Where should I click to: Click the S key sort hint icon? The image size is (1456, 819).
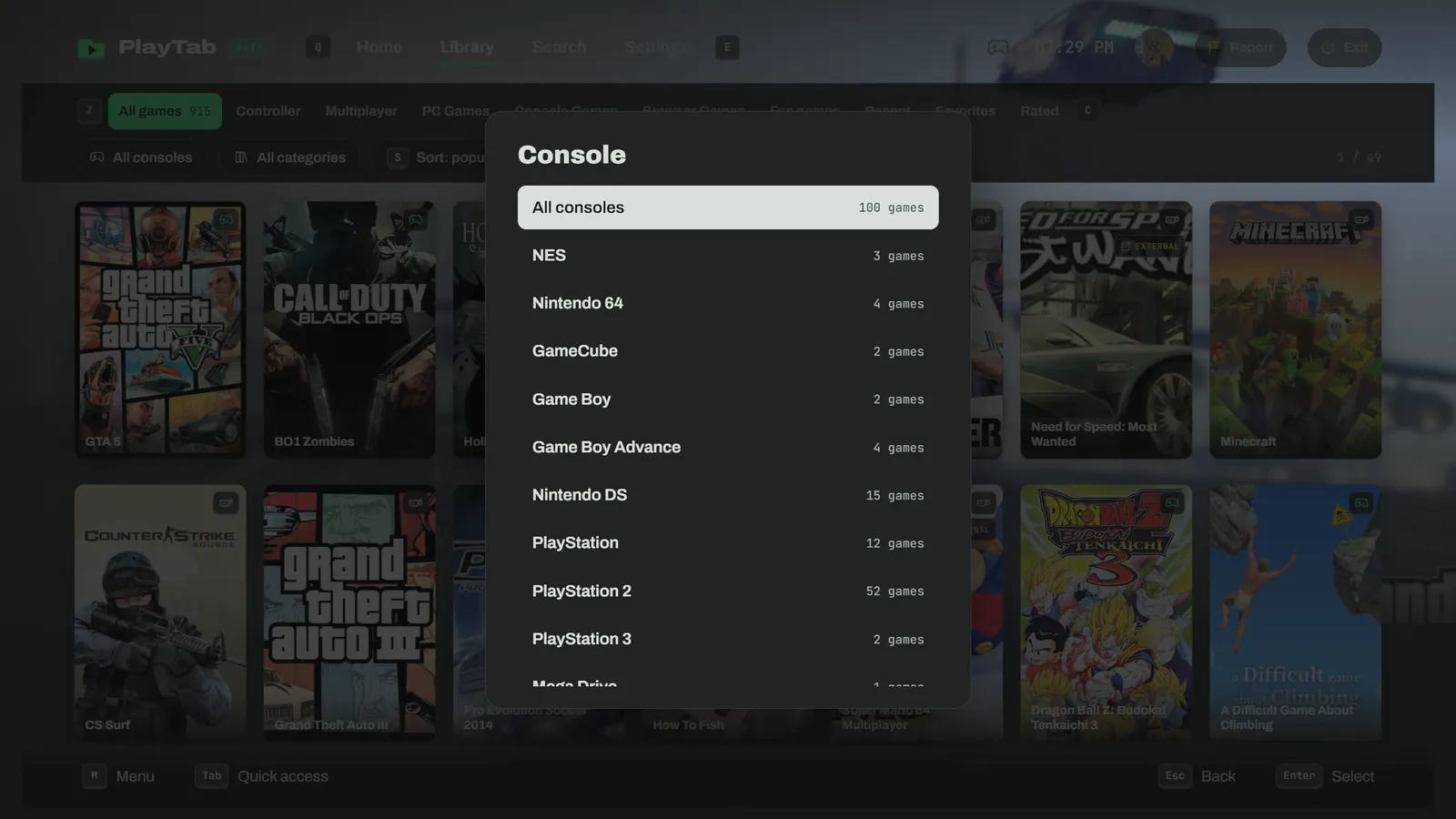tap(398, 157)
